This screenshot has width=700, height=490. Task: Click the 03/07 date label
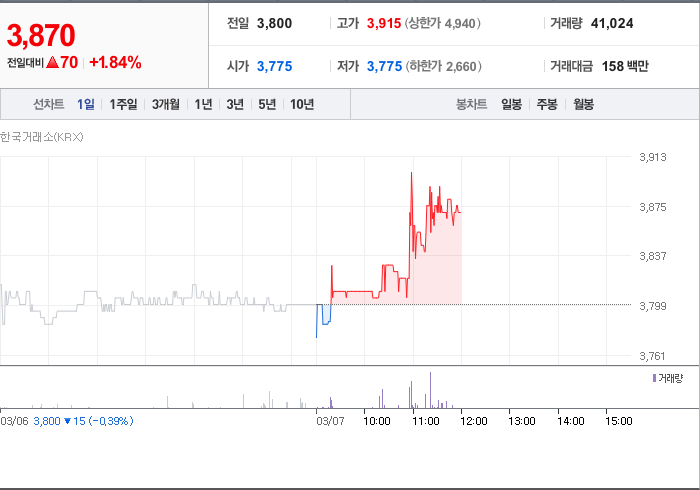[x=330, y=421]
